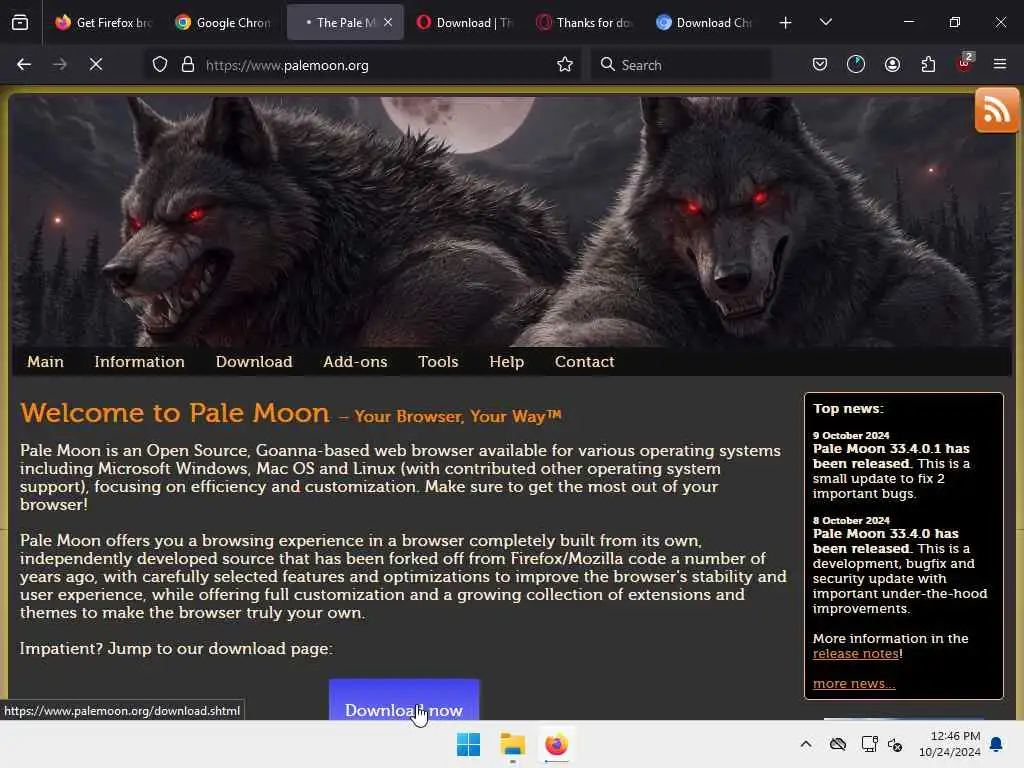Open the circular timer extension icon
Screen dimensions: 1024x768
[856, 64]
